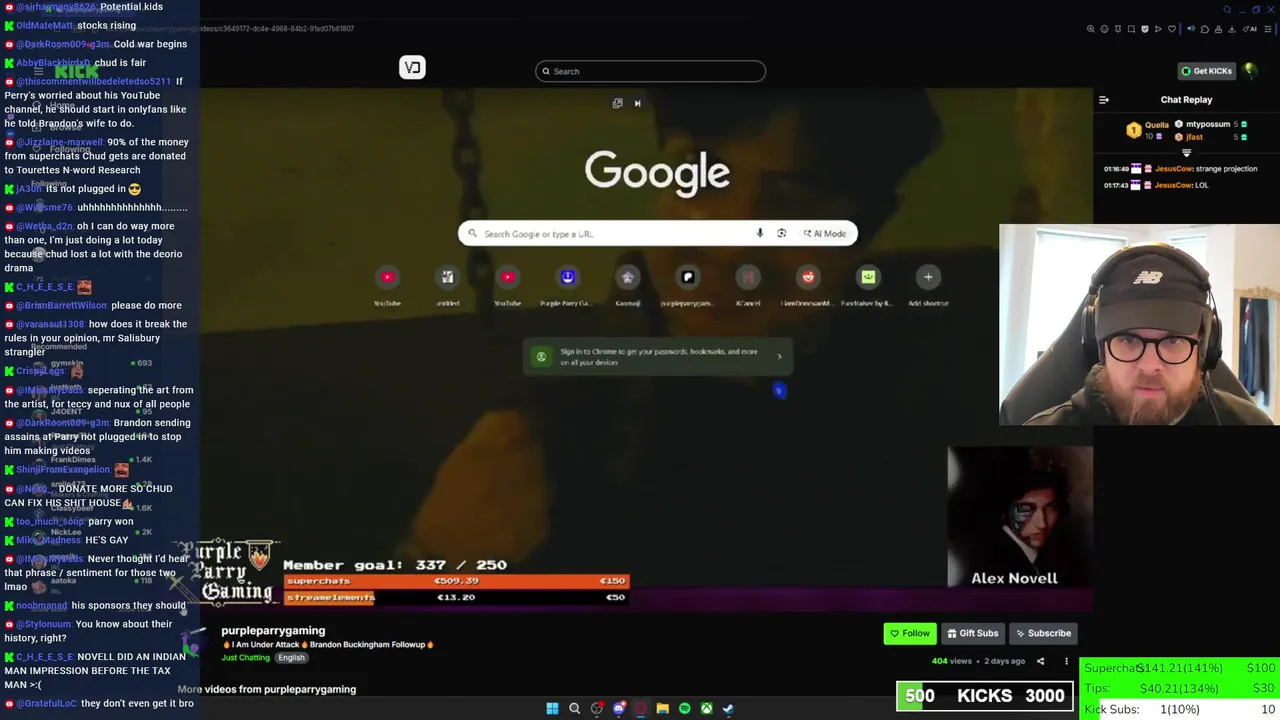
Task: Click the Sign in to Chrome prompt
Action: [x=658, y=356]
